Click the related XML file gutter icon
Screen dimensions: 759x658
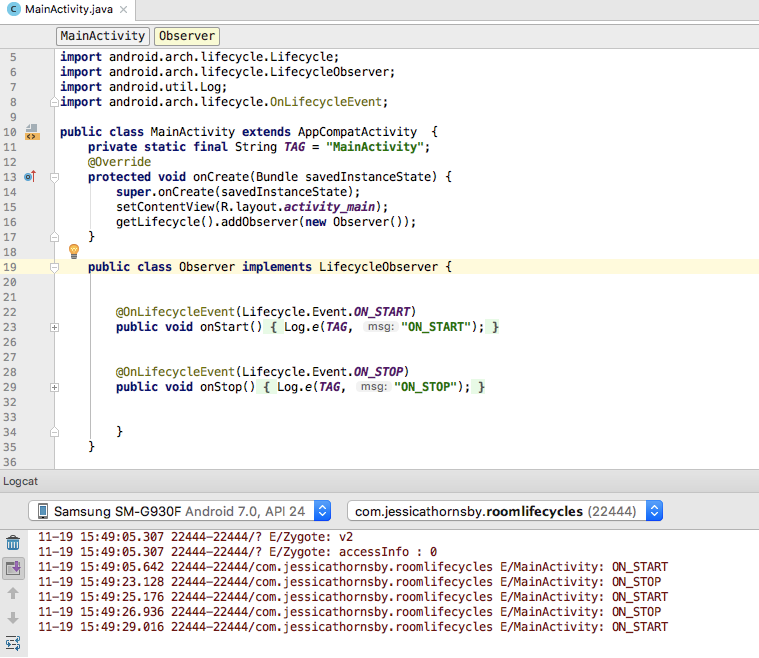(32, 132)
